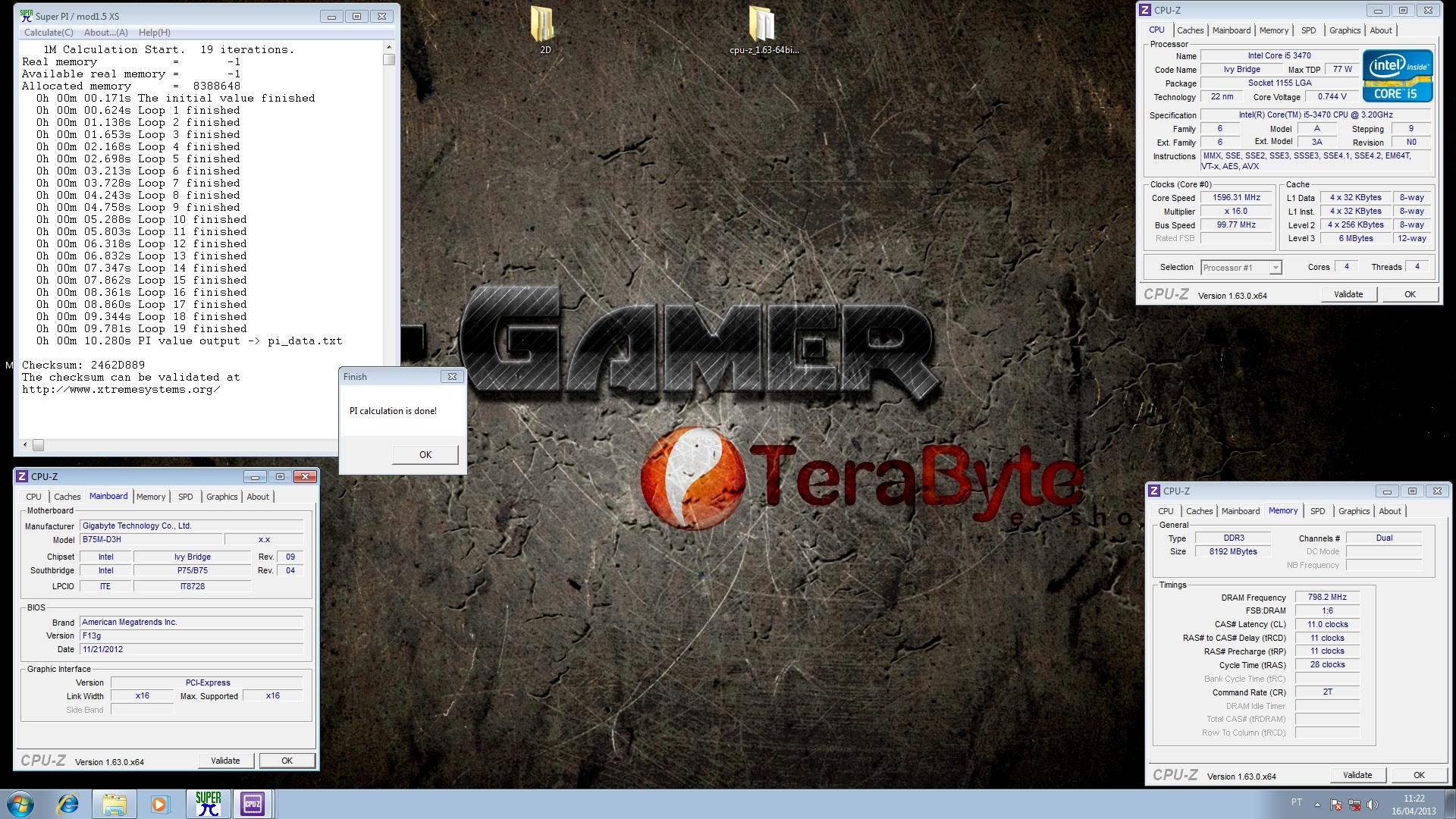Switch to Memory tab in top-right CPU-Z
This screenshot has width=1456, height=819.
click(1273, 30)
